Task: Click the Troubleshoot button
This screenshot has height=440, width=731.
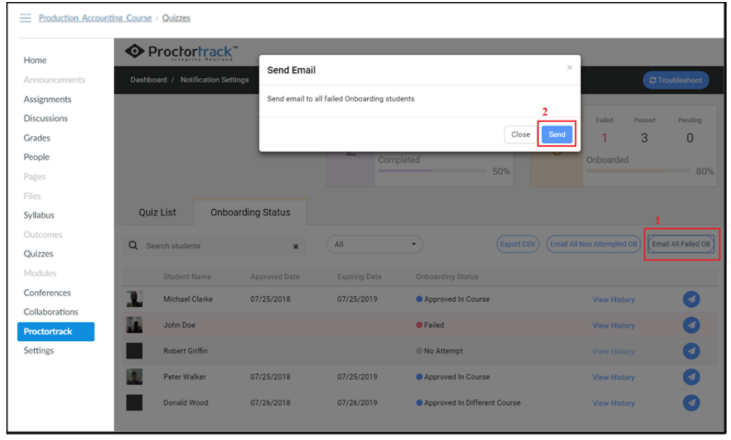Action: pyautogui.click(x=676, y=80)
